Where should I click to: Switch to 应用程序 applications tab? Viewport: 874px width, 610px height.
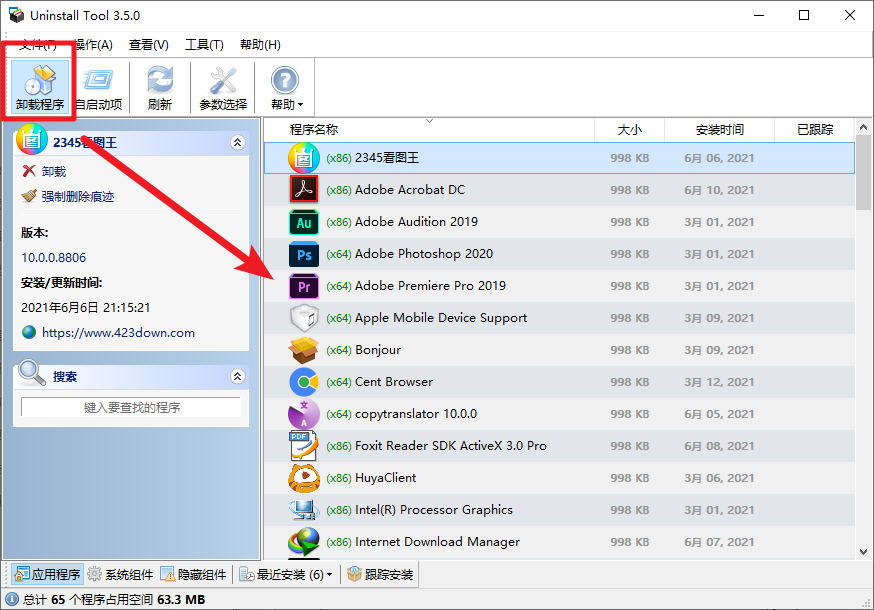click(x=47, y=574)
